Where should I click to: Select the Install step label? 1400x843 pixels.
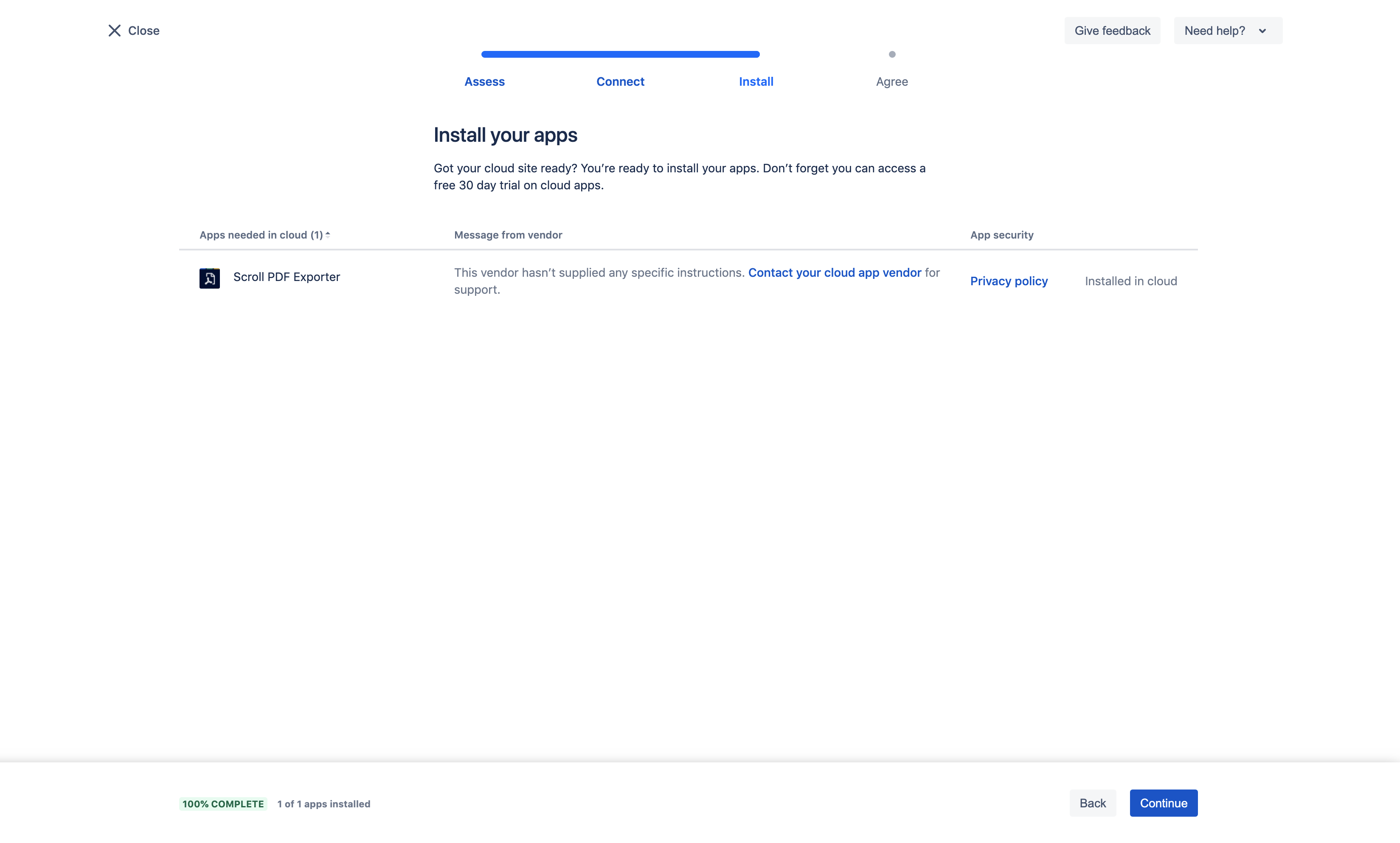click(756, 81)
